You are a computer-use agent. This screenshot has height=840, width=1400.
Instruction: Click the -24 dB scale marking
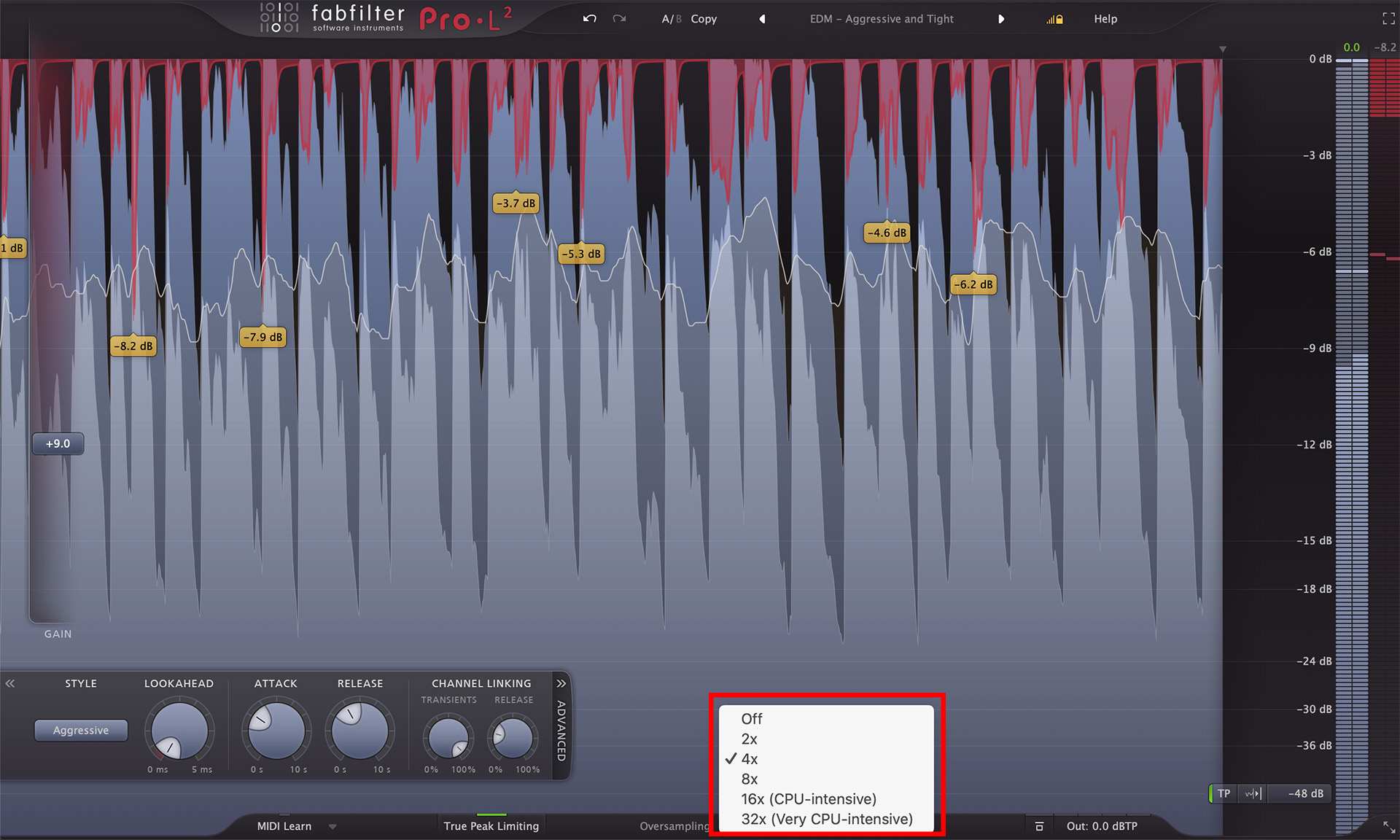click(1314, 661)
